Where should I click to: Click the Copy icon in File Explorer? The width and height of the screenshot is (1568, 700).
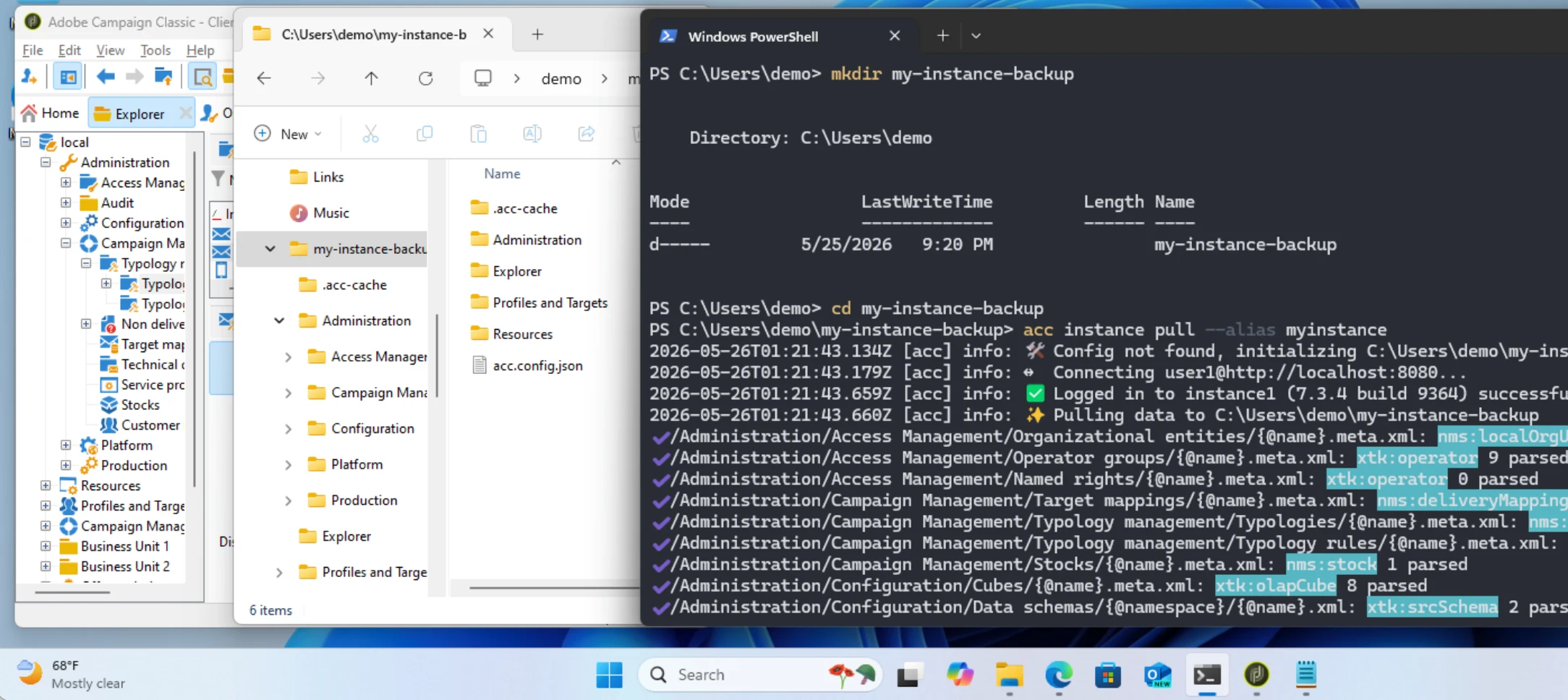(425, 134)
